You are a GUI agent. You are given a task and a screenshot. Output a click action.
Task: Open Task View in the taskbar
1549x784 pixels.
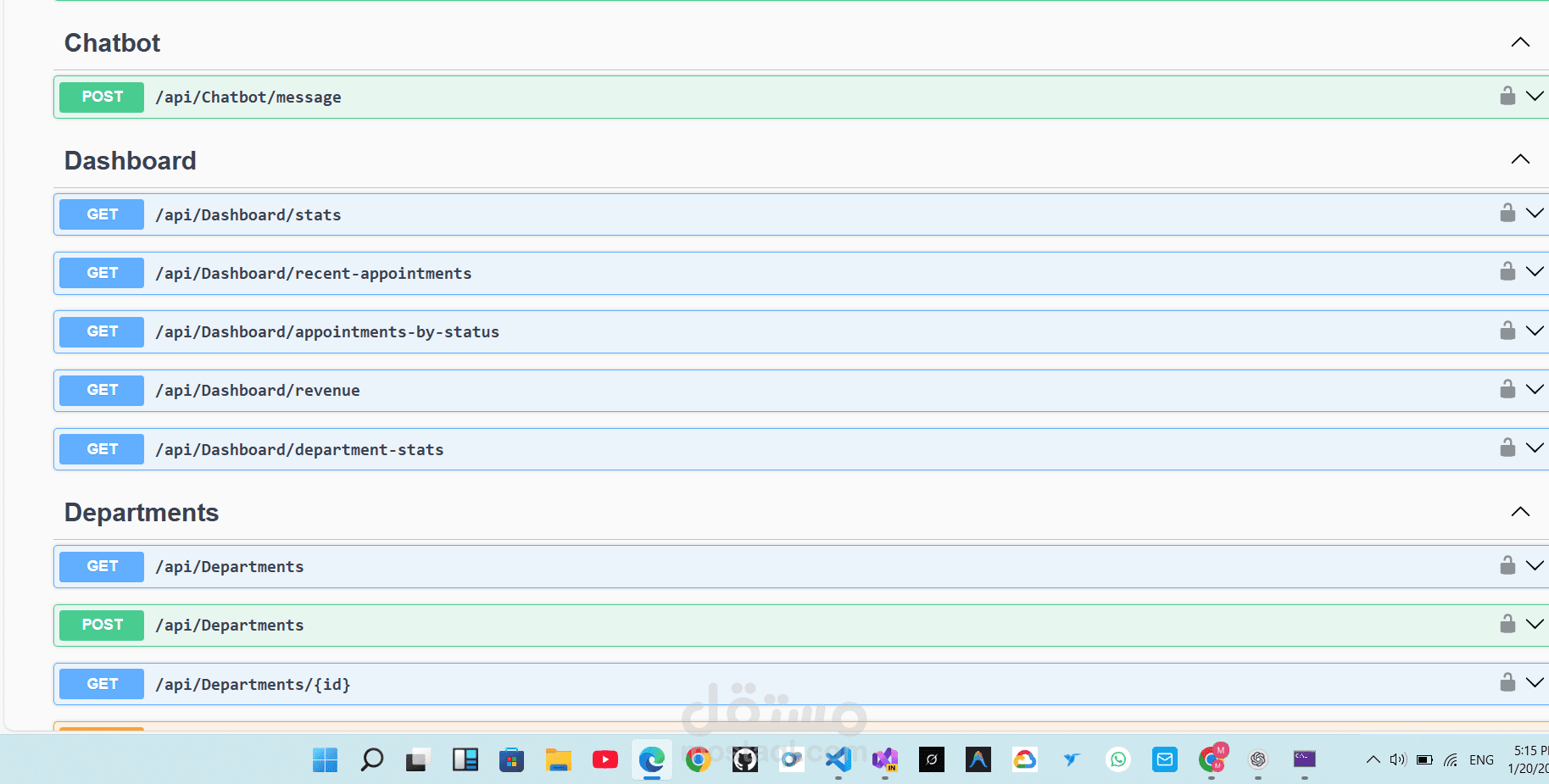pyautogui.click(x=418, y=759)
